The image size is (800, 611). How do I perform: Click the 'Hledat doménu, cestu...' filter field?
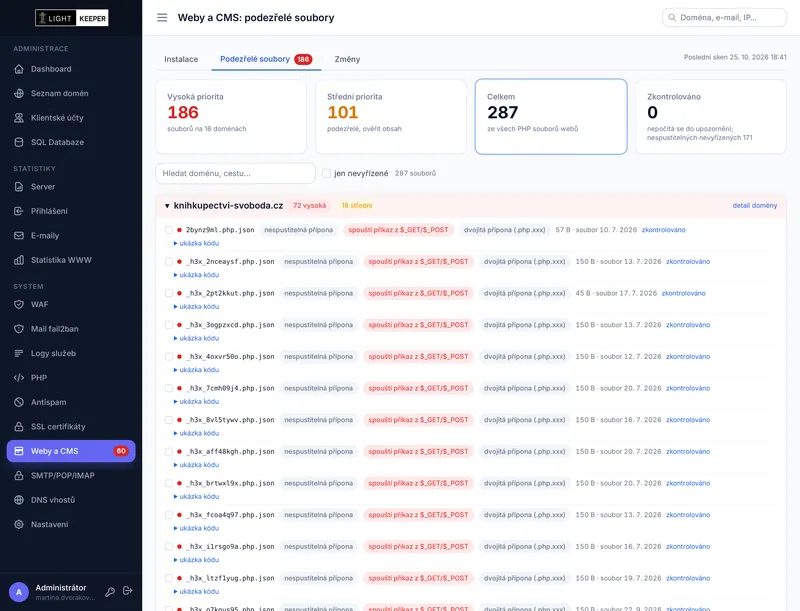pos(235,173)
